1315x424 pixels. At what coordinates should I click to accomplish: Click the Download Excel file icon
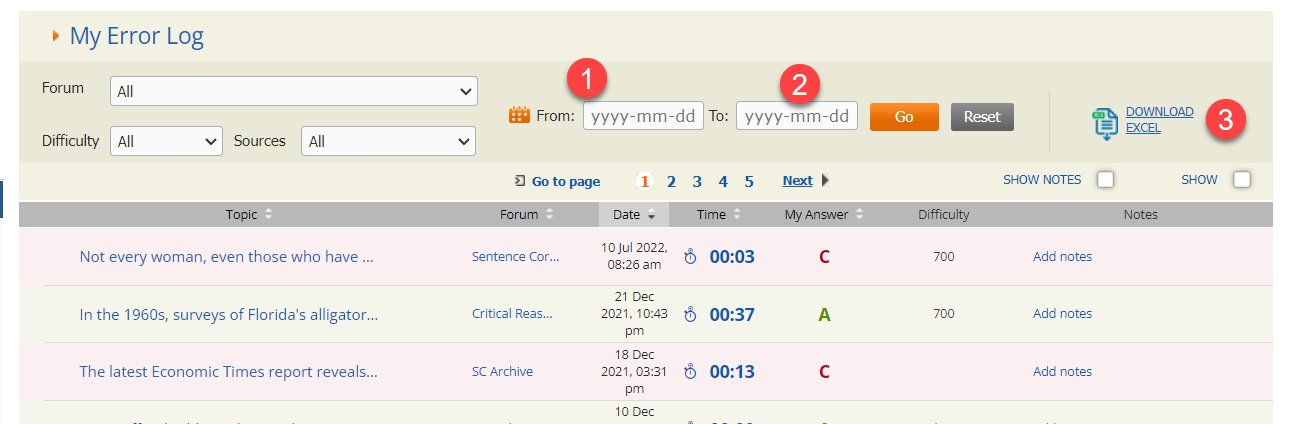pyautogui.click(x=1104, y=123)
